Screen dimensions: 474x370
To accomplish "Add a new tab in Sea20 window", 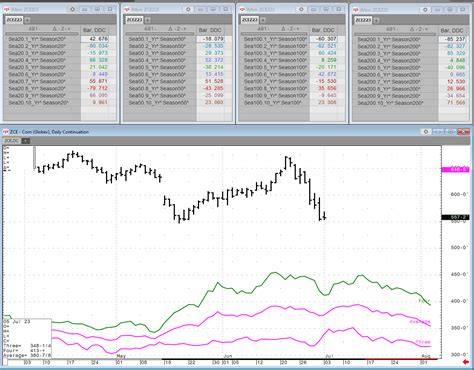I will 27,20.
